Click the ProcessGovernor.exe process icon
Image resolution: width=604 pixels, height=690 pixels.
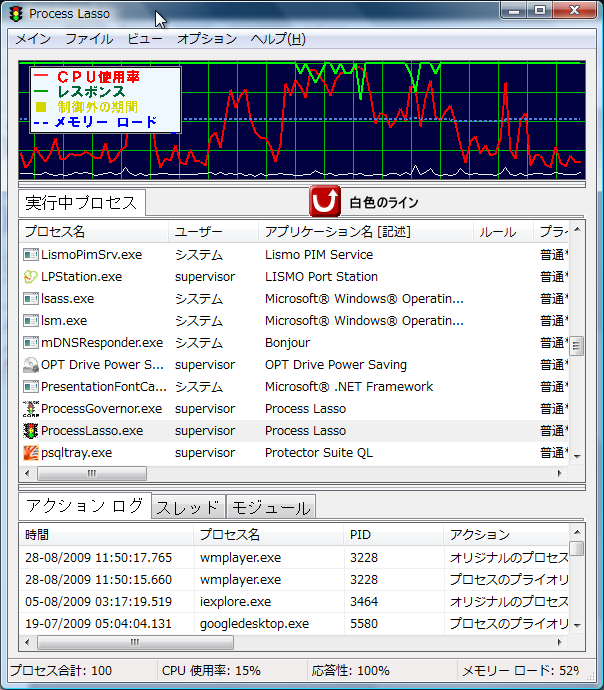(x=31, y=409)
